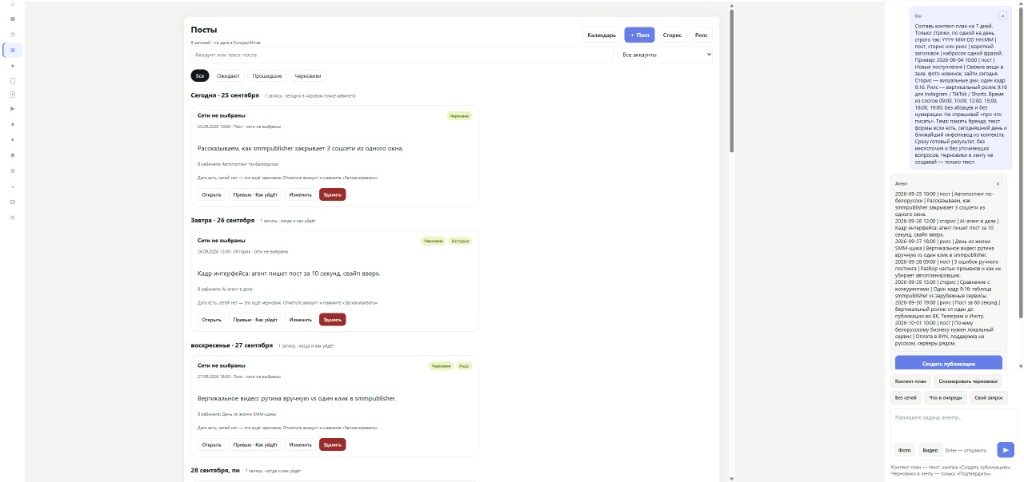
Task: Click the «Рилс» badge on 27 сентября card
Action: point(464,366)
